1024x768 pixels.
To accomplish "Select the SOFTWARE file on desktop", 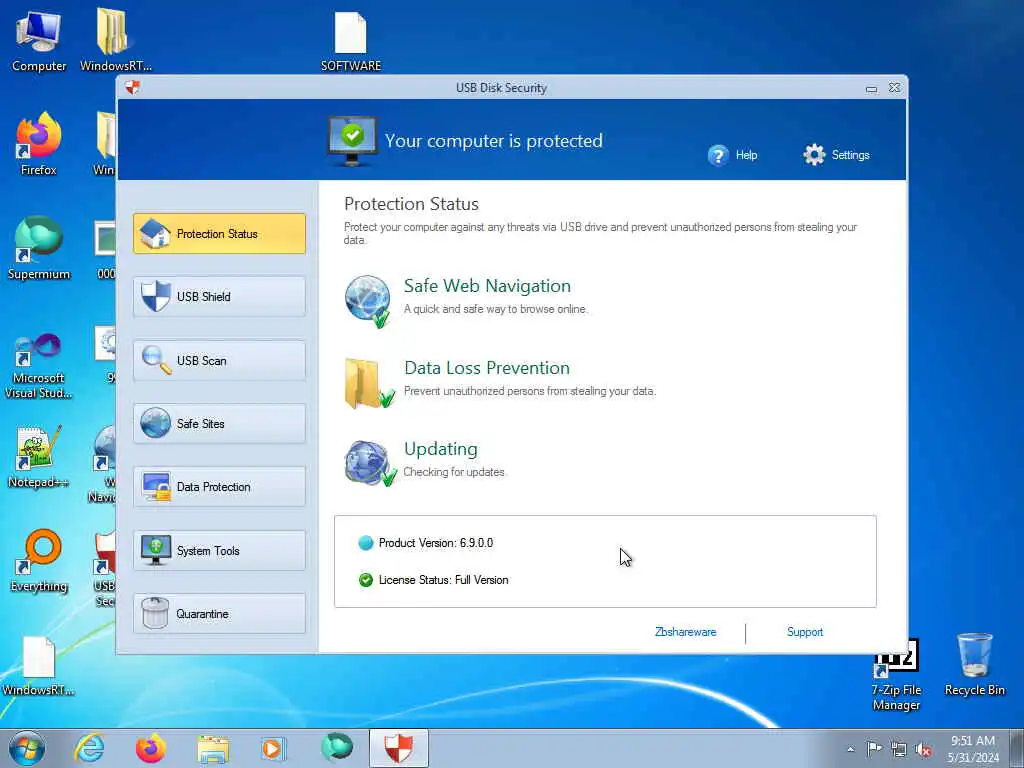I will (351, 40).
